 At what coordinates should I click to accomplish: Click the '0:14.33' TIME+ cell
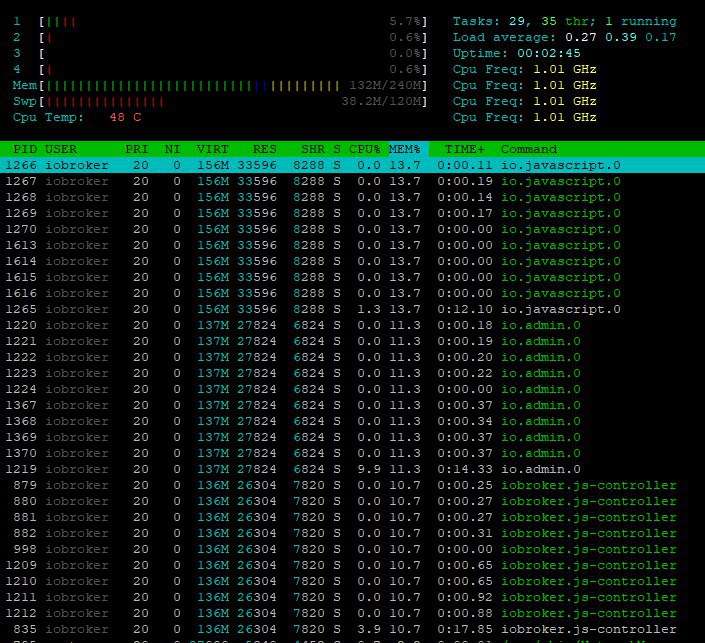coord(465,469)
